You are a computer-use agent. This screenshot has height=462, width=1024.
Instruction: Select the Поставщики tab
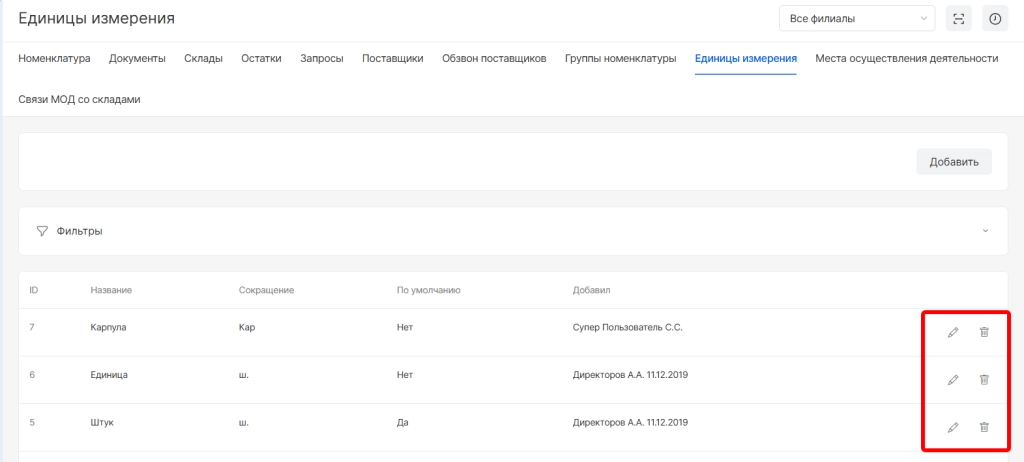point(393,58)
